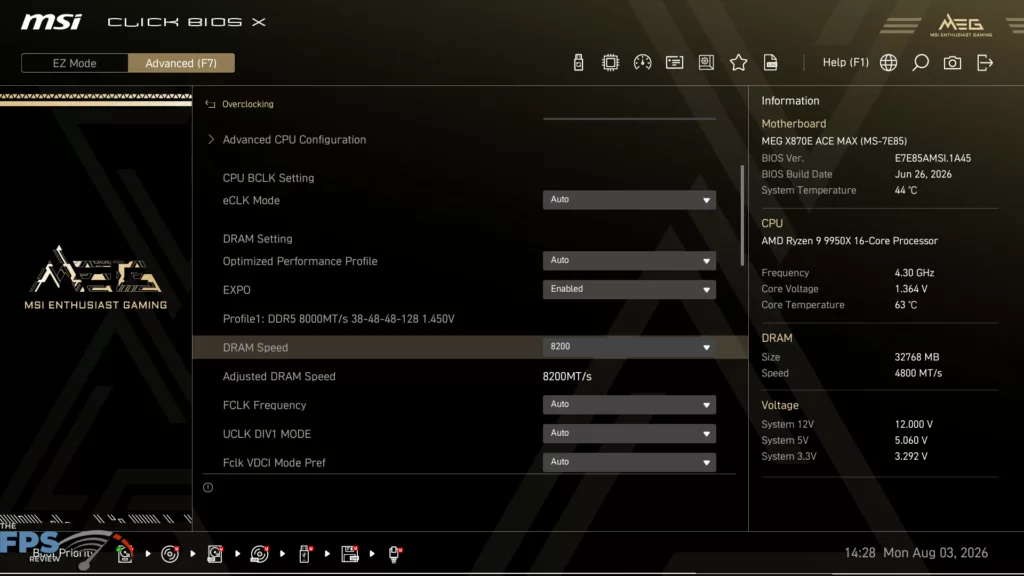Click the FCLK Frequency label
1024x576 pixels.
264,405
